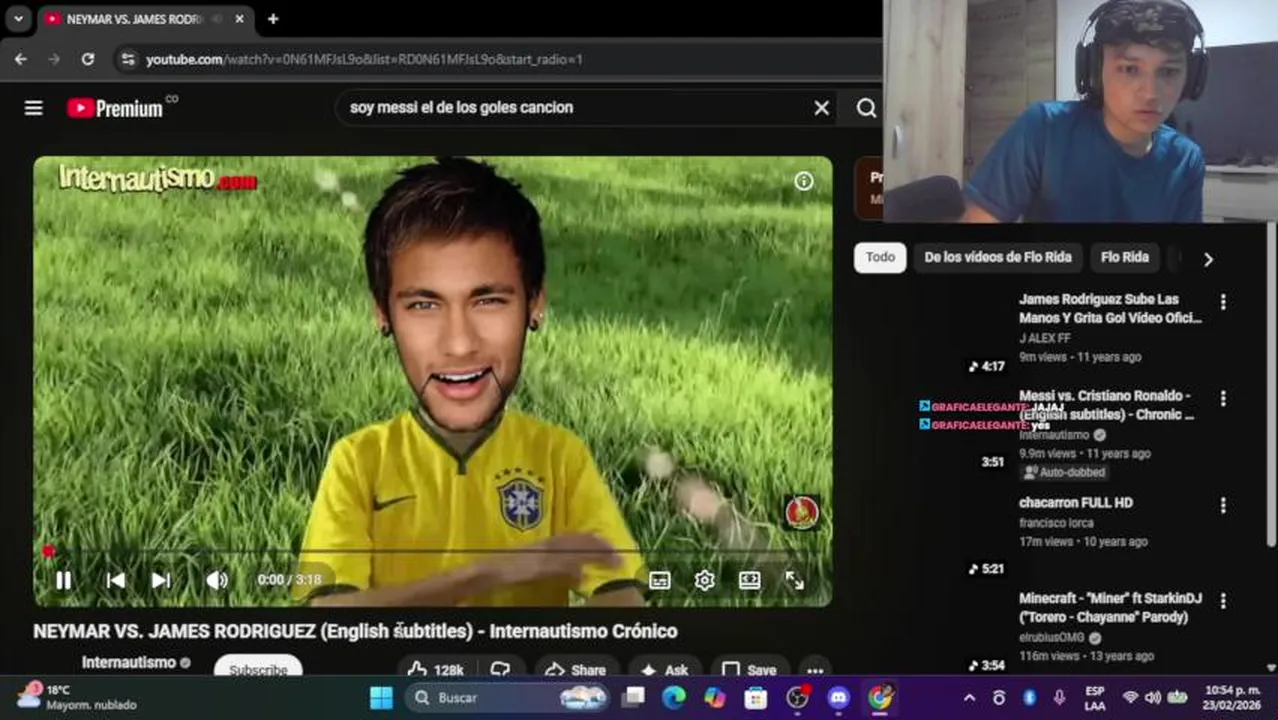Open options for James Rodriguez Sube video

(x=1223, y=302)
